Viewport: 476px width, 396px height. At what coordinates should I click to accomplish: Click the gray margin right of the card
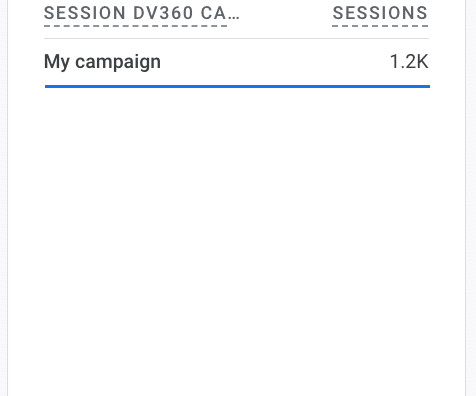click(471, 198)
